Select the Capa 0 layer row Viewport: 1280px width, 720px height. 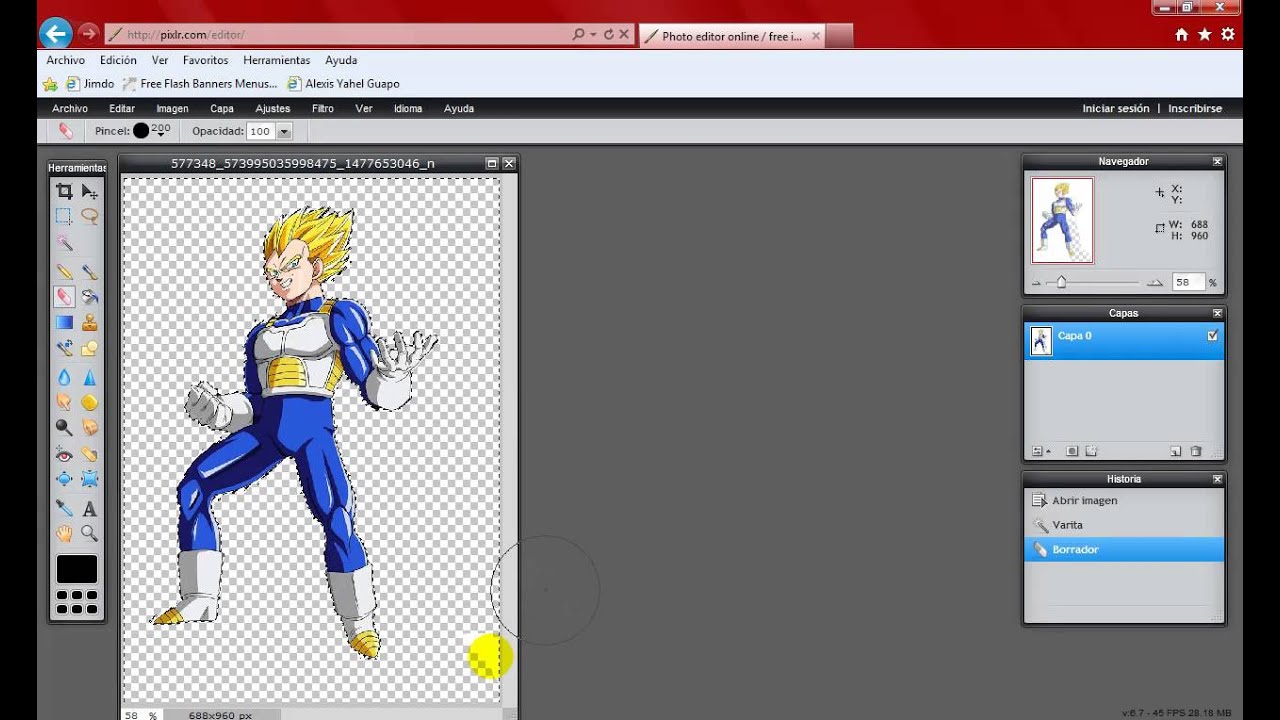pyautogui.click(x=1124, y=341)
